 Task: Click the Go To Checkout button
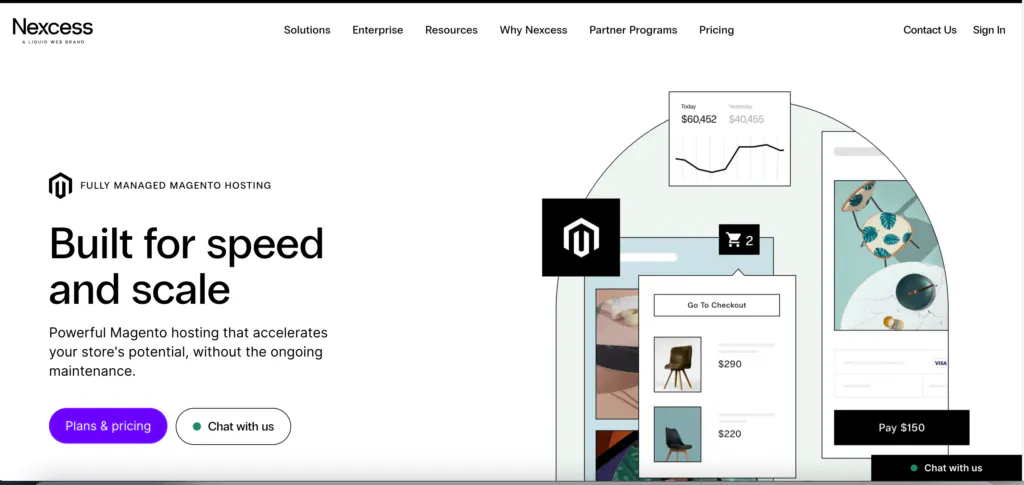coord(716,305)
